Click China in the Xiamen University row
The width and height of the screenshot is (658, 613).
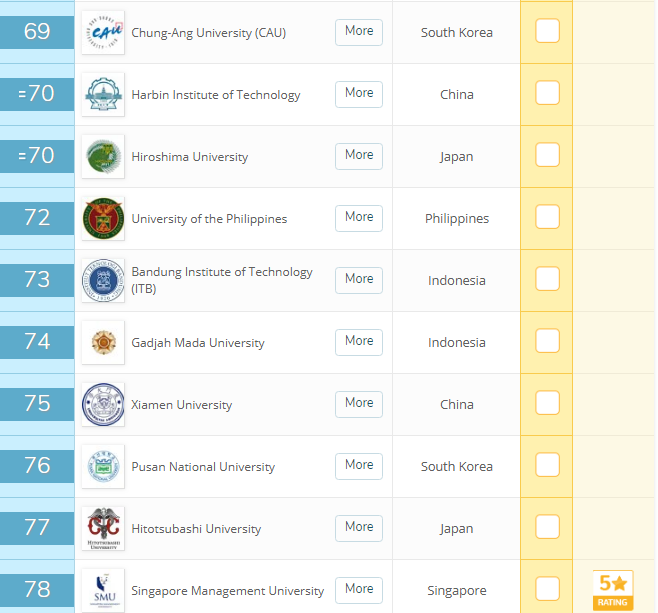(x=457, y=404)
